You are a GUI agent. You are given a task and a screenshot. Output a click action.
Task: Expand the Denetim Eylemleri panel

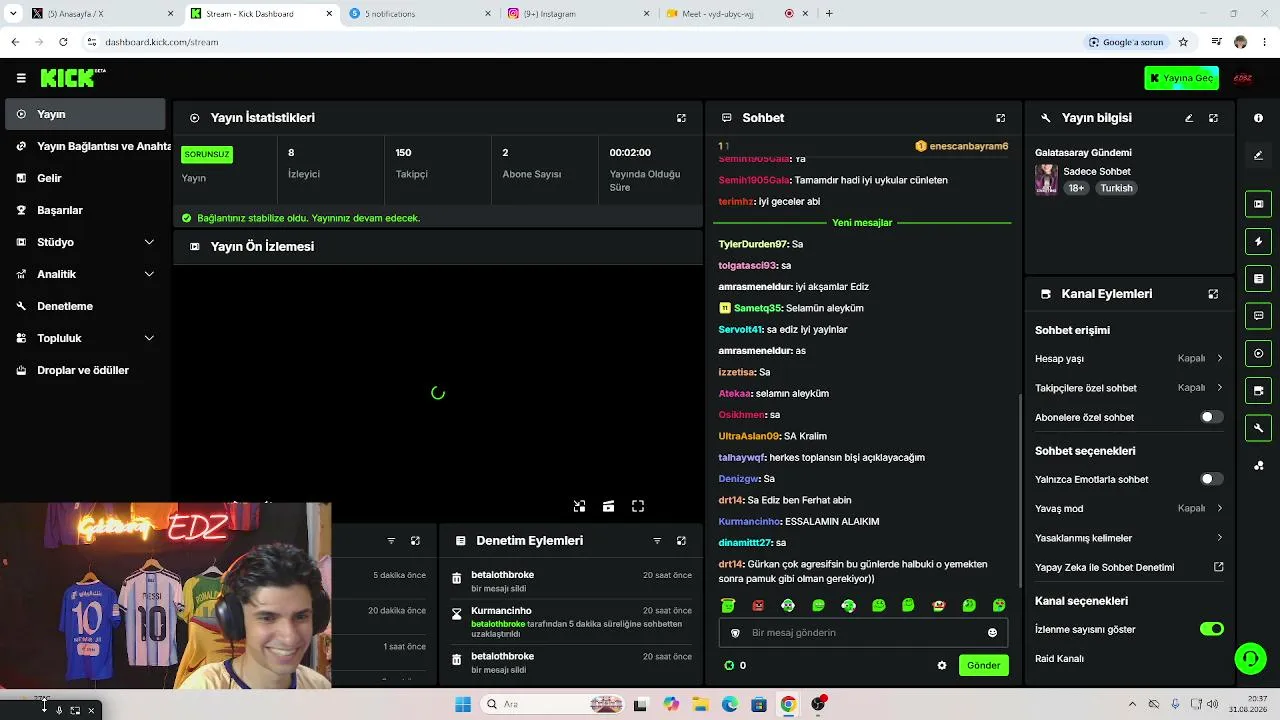pos(681,541)
